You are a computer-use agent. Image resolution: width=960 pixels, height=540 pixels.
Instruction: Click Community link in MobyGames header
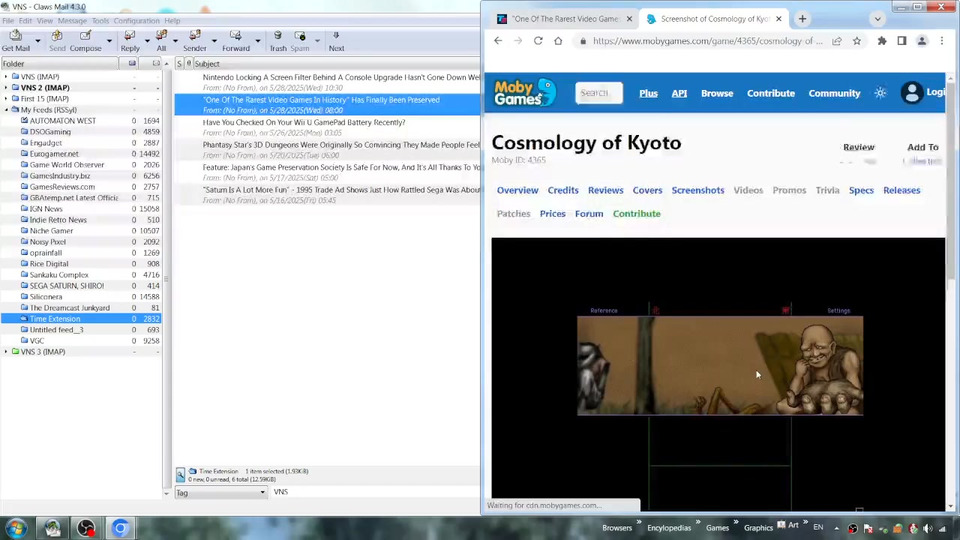834,93
